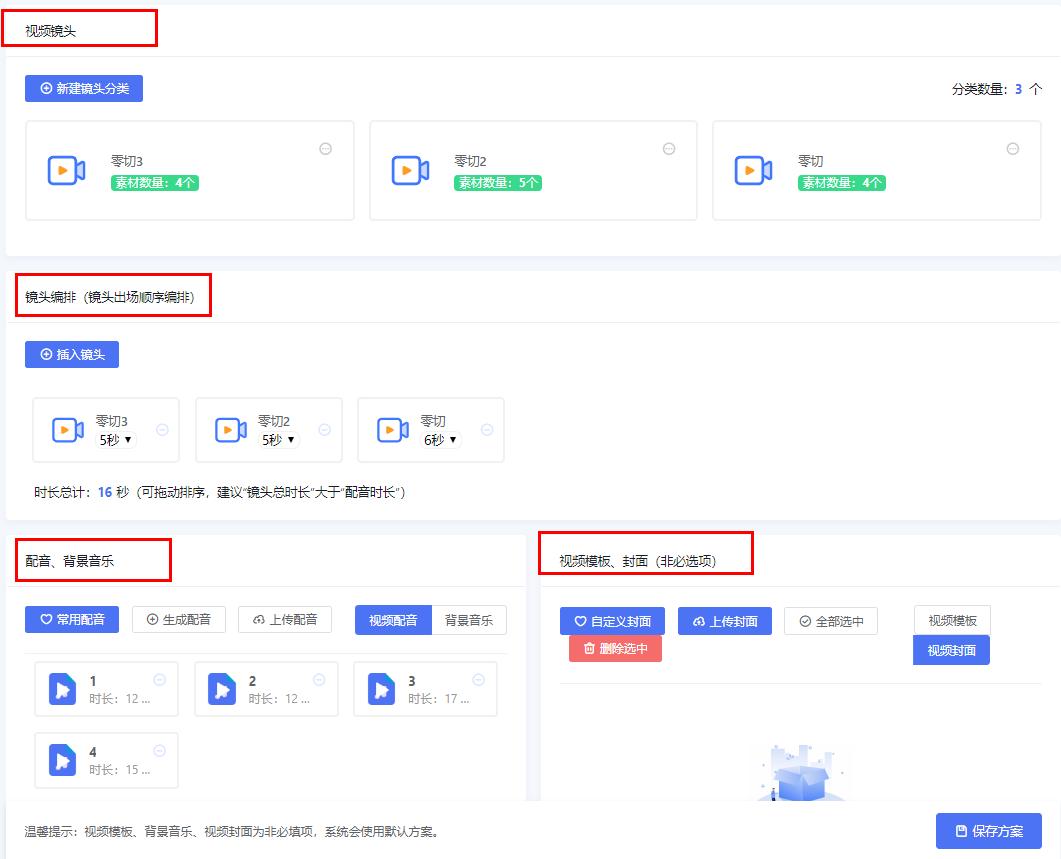1061x859 pixels.
Task: Click the 保存方案 save button
Action: click(x=988, y=830)
